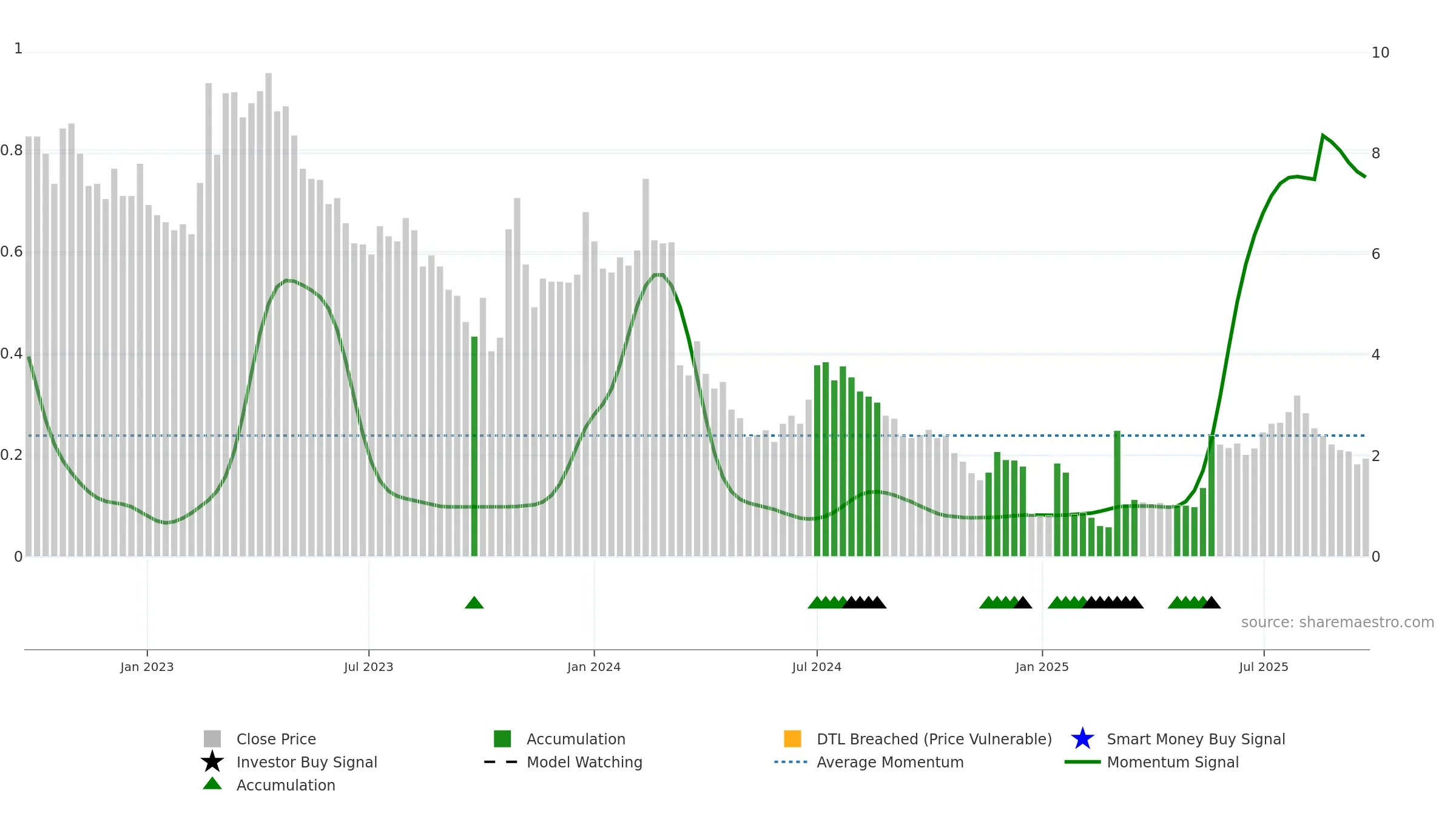Toggle the Model Watching legend label
1456x819 pixels.
[x=584, y=762]
